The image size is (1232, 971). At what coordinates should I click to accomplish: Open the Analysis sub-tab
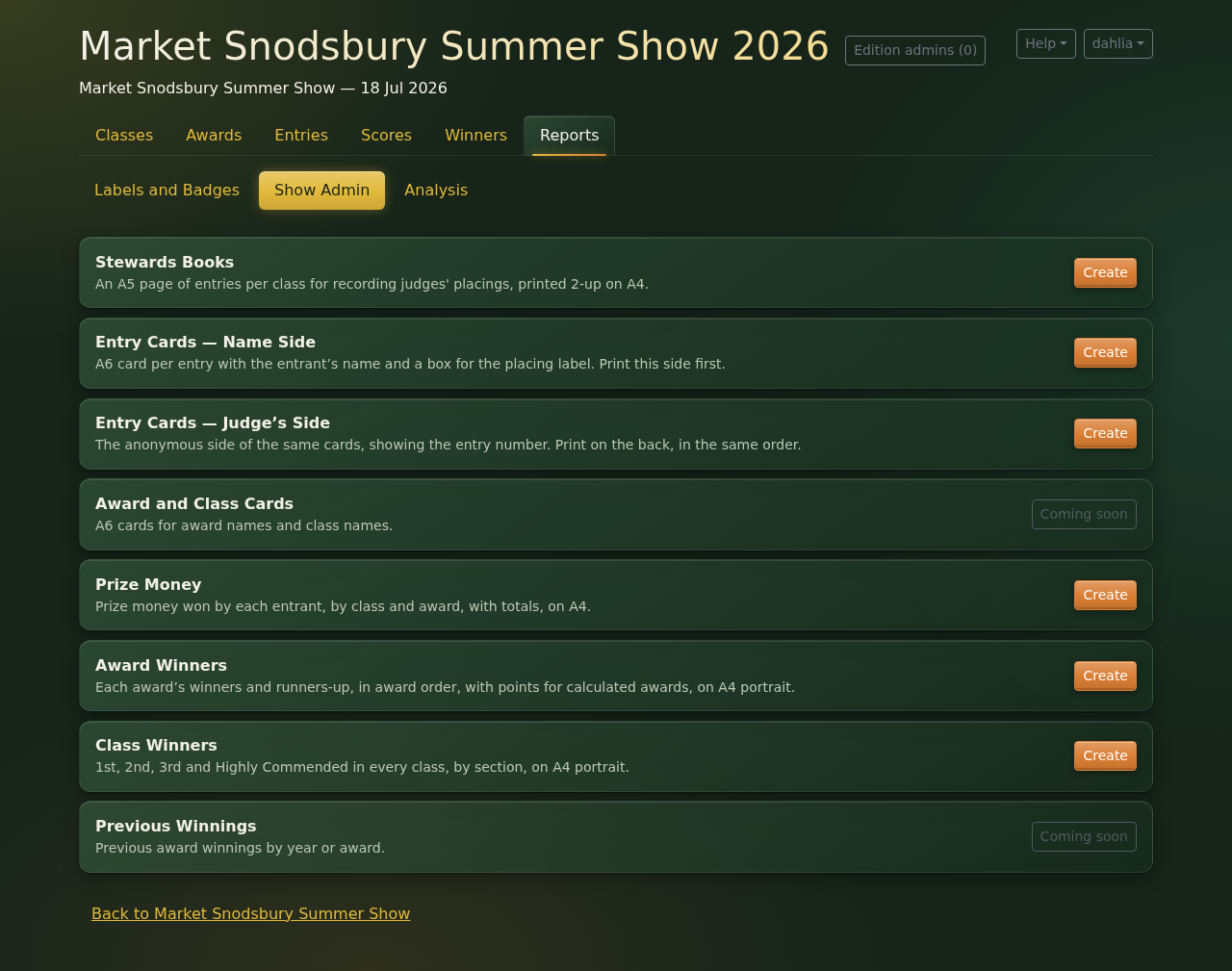(x=436, y=191)
